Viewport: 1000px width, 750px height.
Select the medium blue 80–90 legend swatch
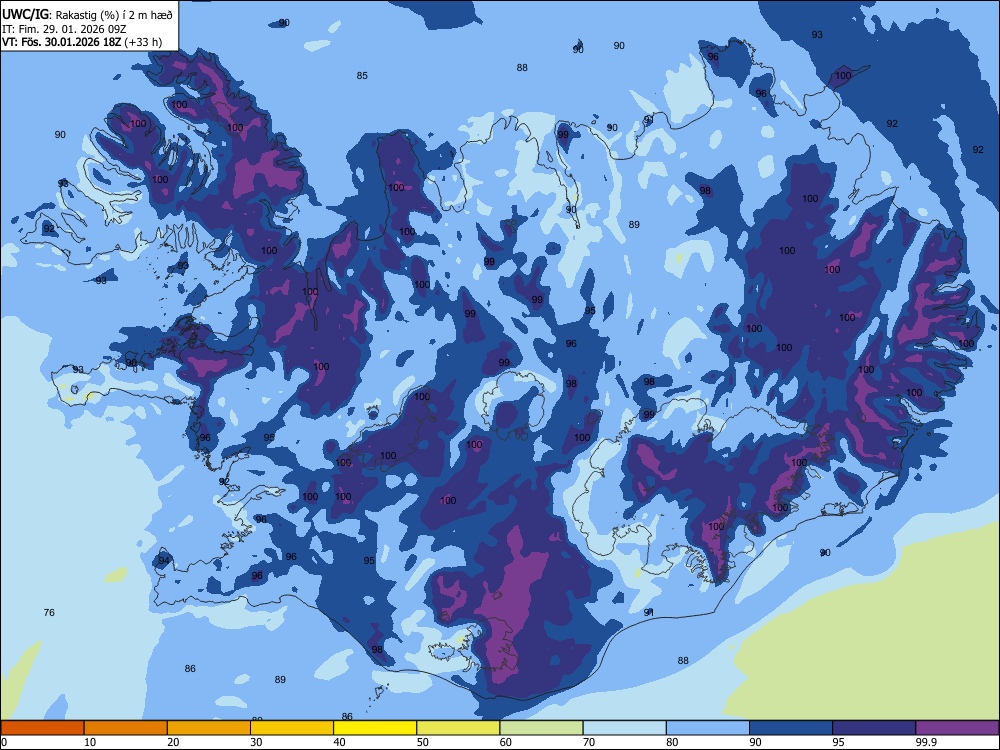click(x=708, y=728)
